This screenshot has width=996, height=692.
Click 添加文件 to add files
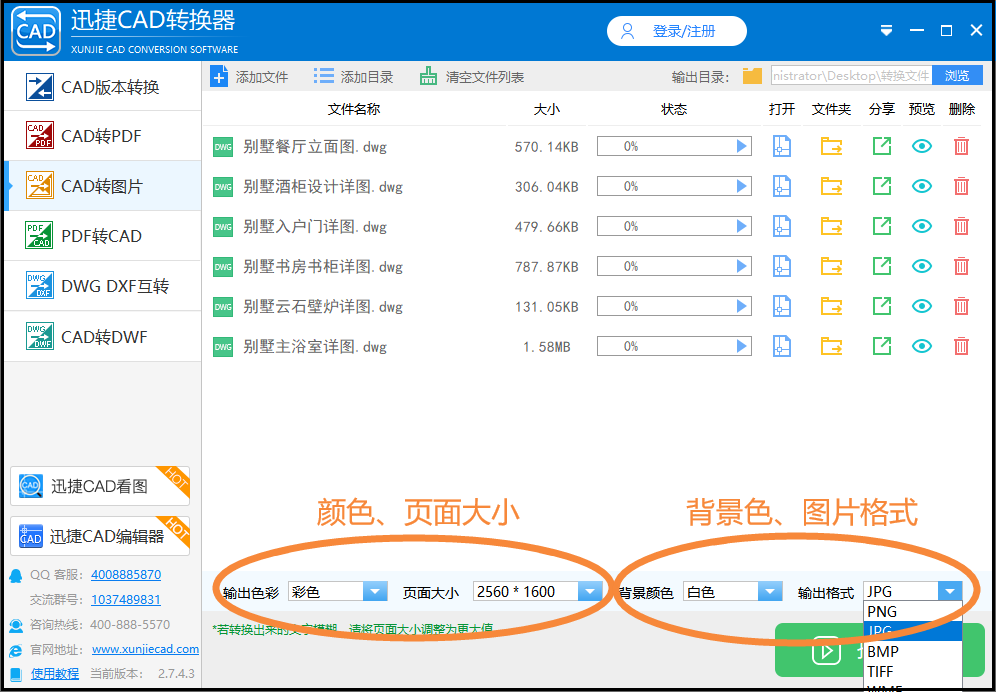tap(250, 77)
